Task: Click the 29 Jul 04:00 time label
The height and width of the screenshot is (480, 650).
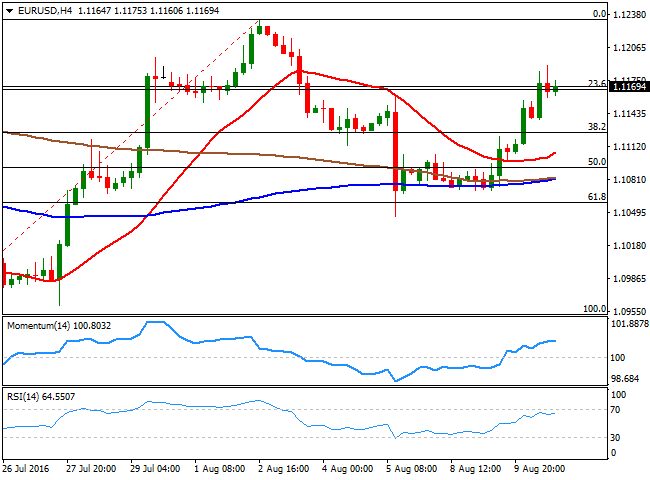Action: [155, 469]
